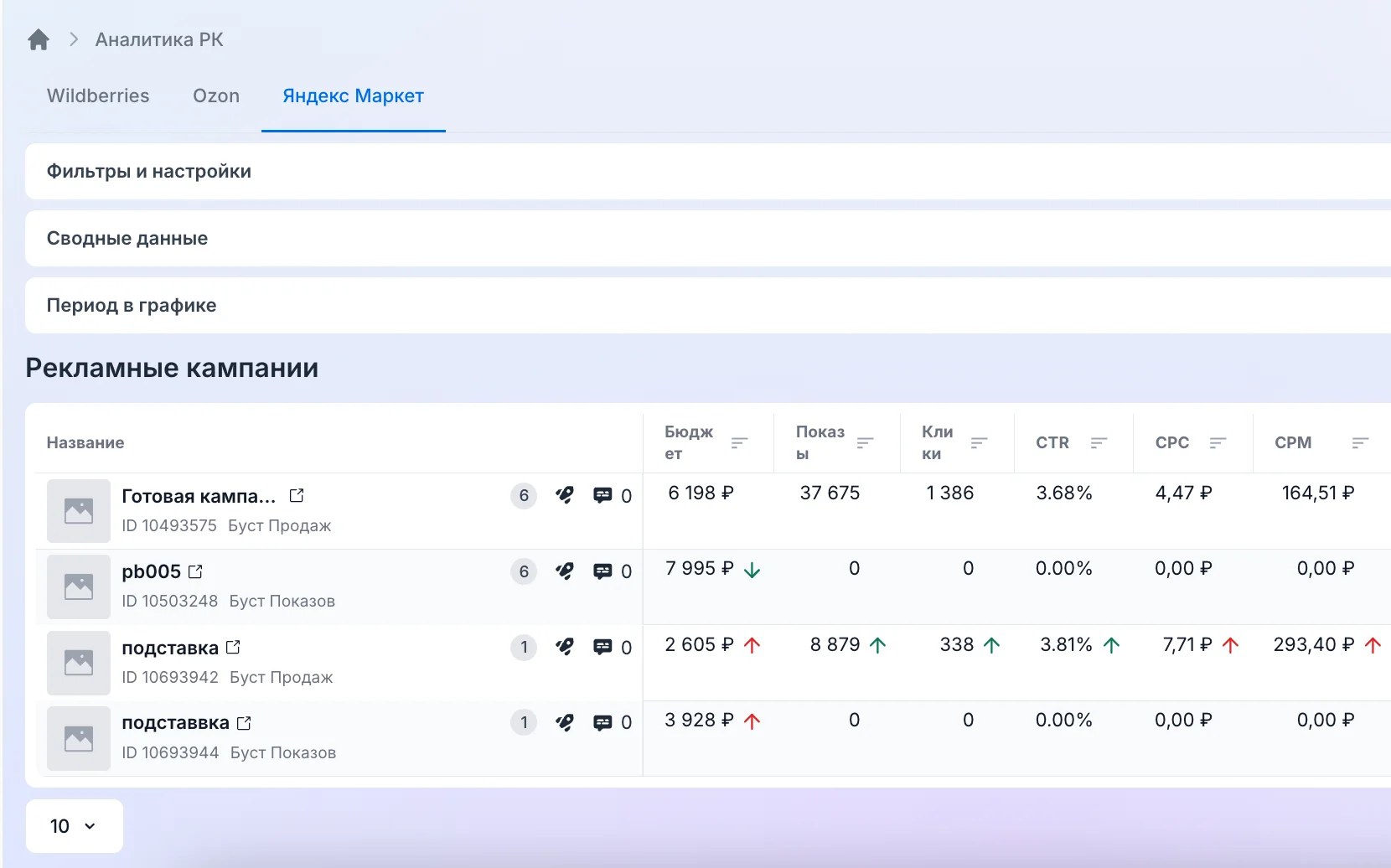Expand Период в графике panel
Screen dimensions: 1391x868
(708, 305)
